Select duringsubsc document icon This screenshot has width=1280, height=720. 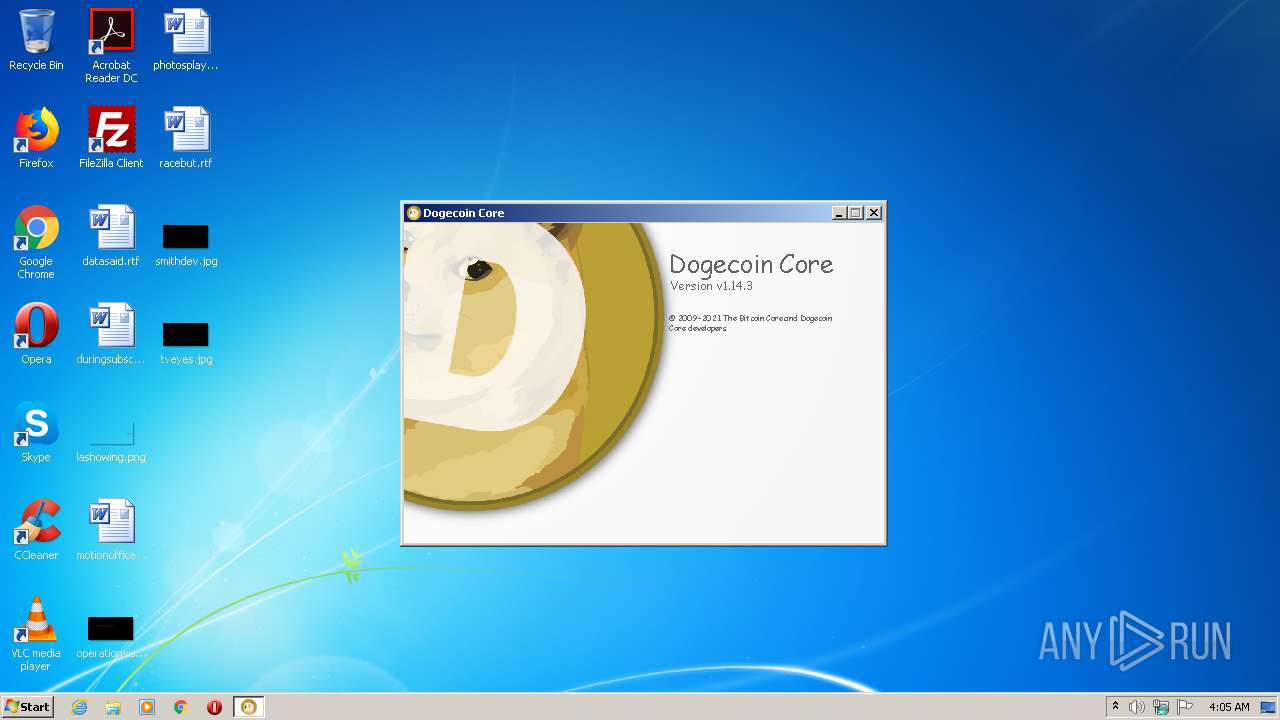[111, 334]
